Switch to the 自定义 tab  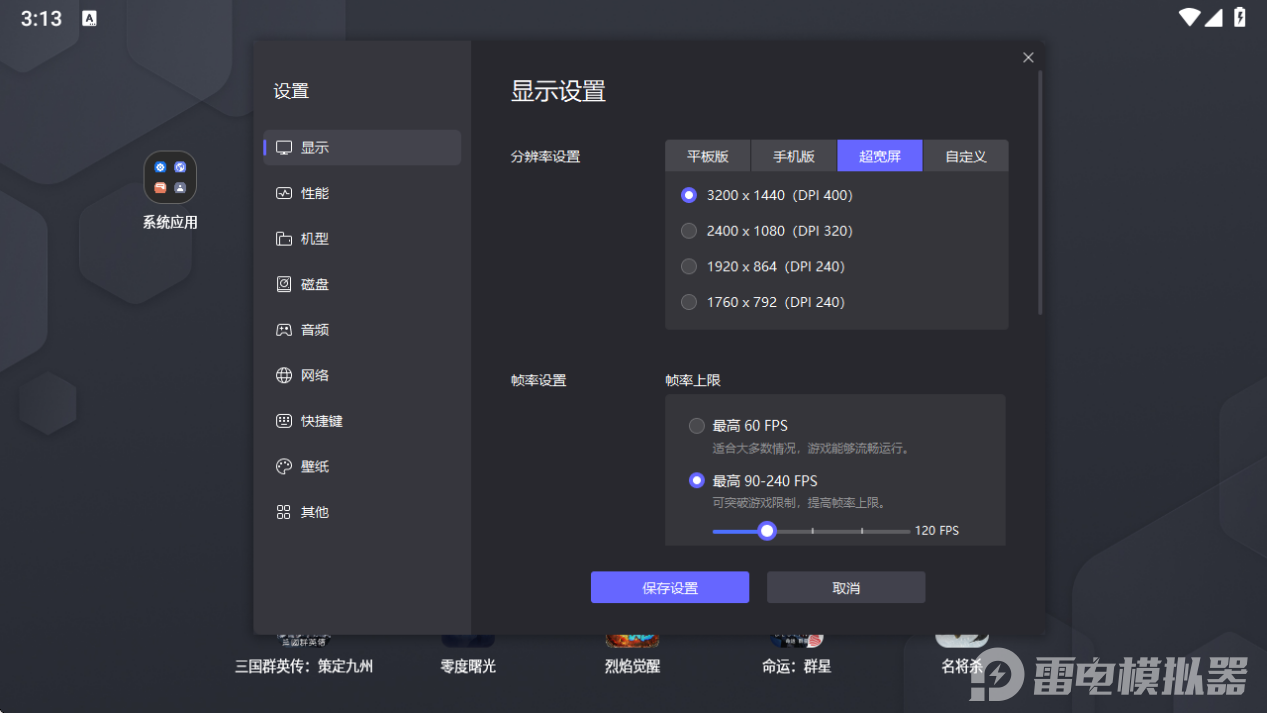click(966, 156)
